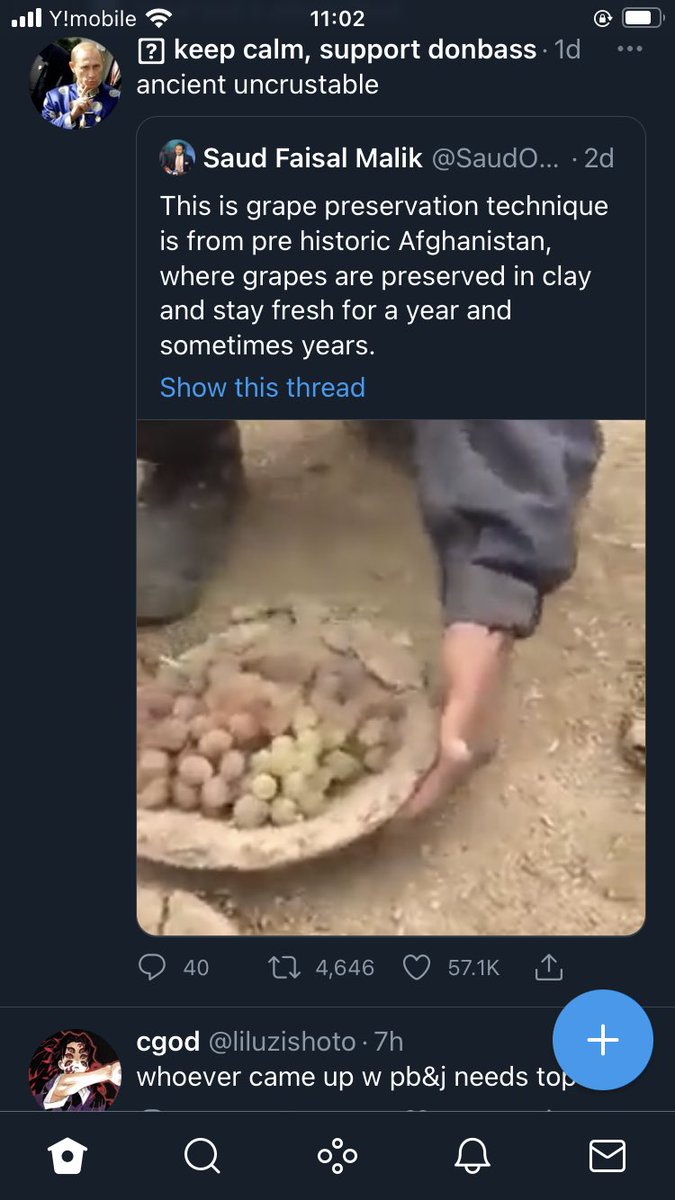Open the whoever came up w pb&j tweet

355,1077
